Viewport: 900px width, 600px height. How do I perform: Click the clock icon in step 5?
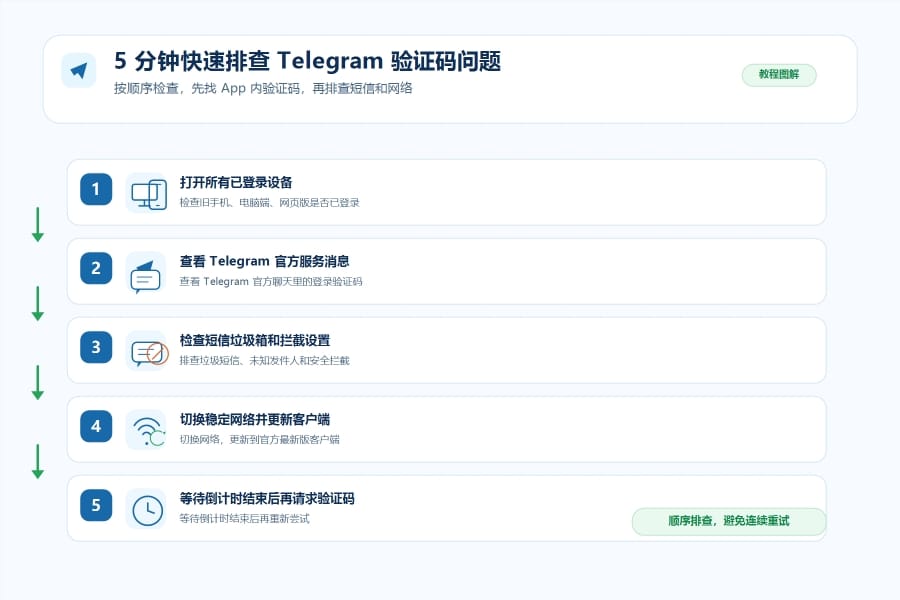[x=147, y=509]
